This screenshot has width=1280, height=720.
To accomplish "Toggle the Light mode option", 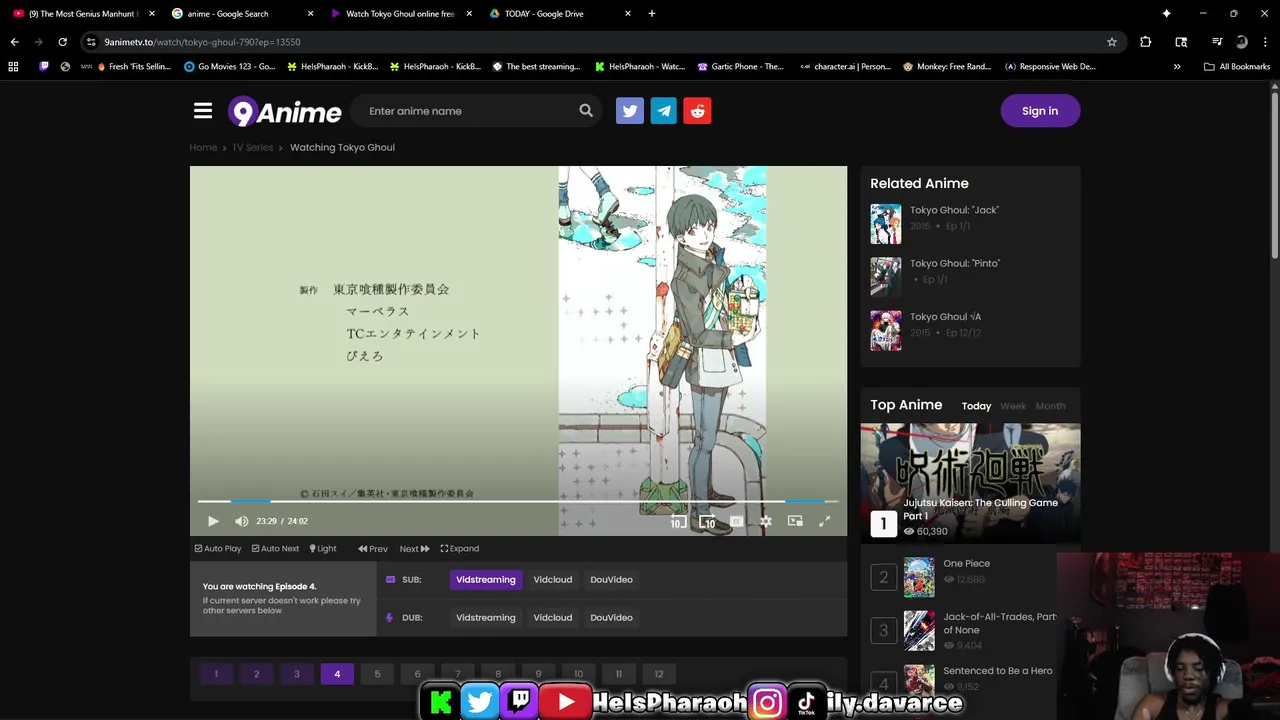I will (x=323, y=548).
